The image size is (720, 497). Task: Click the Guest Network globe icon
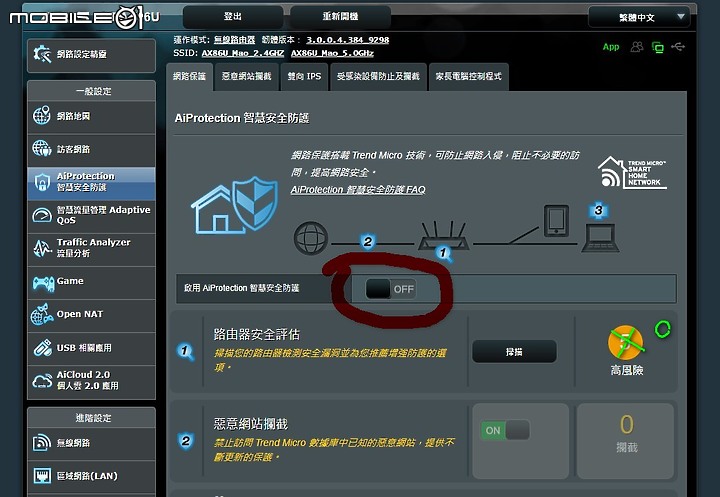click(42, 148)
